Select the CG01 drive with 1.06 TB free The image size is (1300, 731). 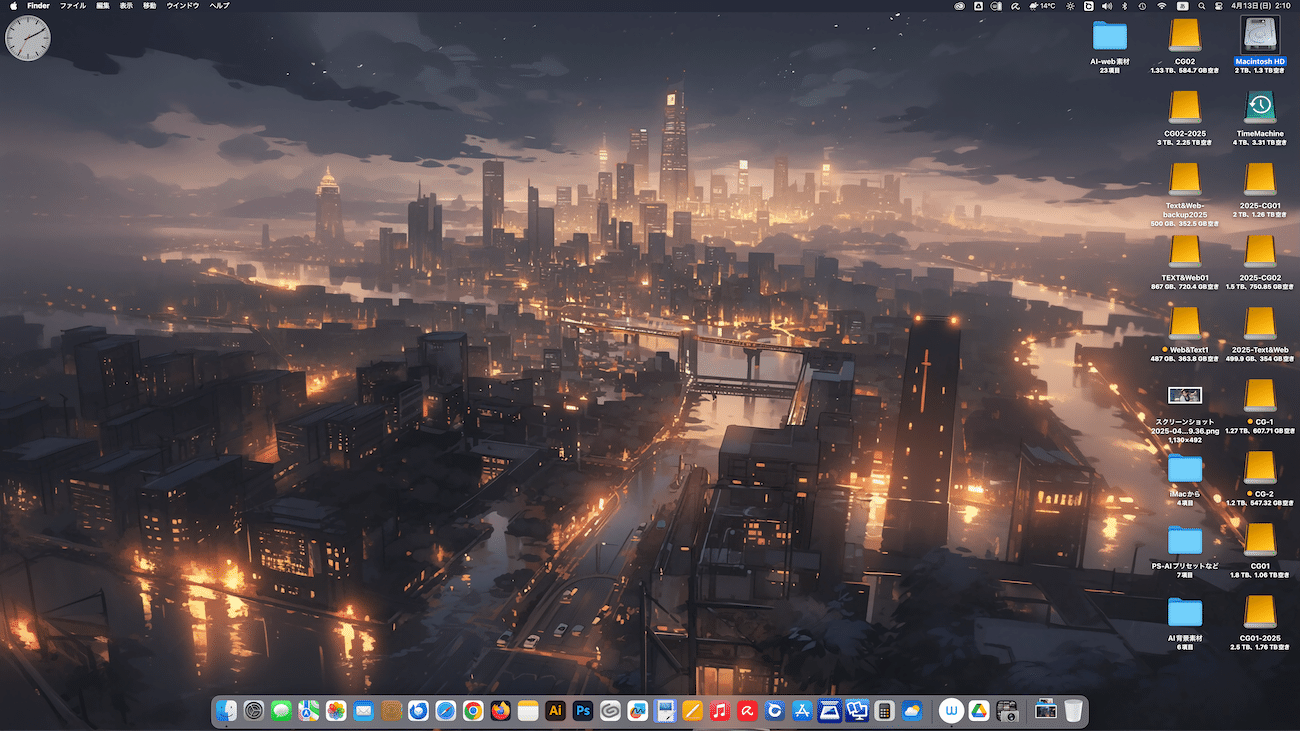[x=1260, y=540]
